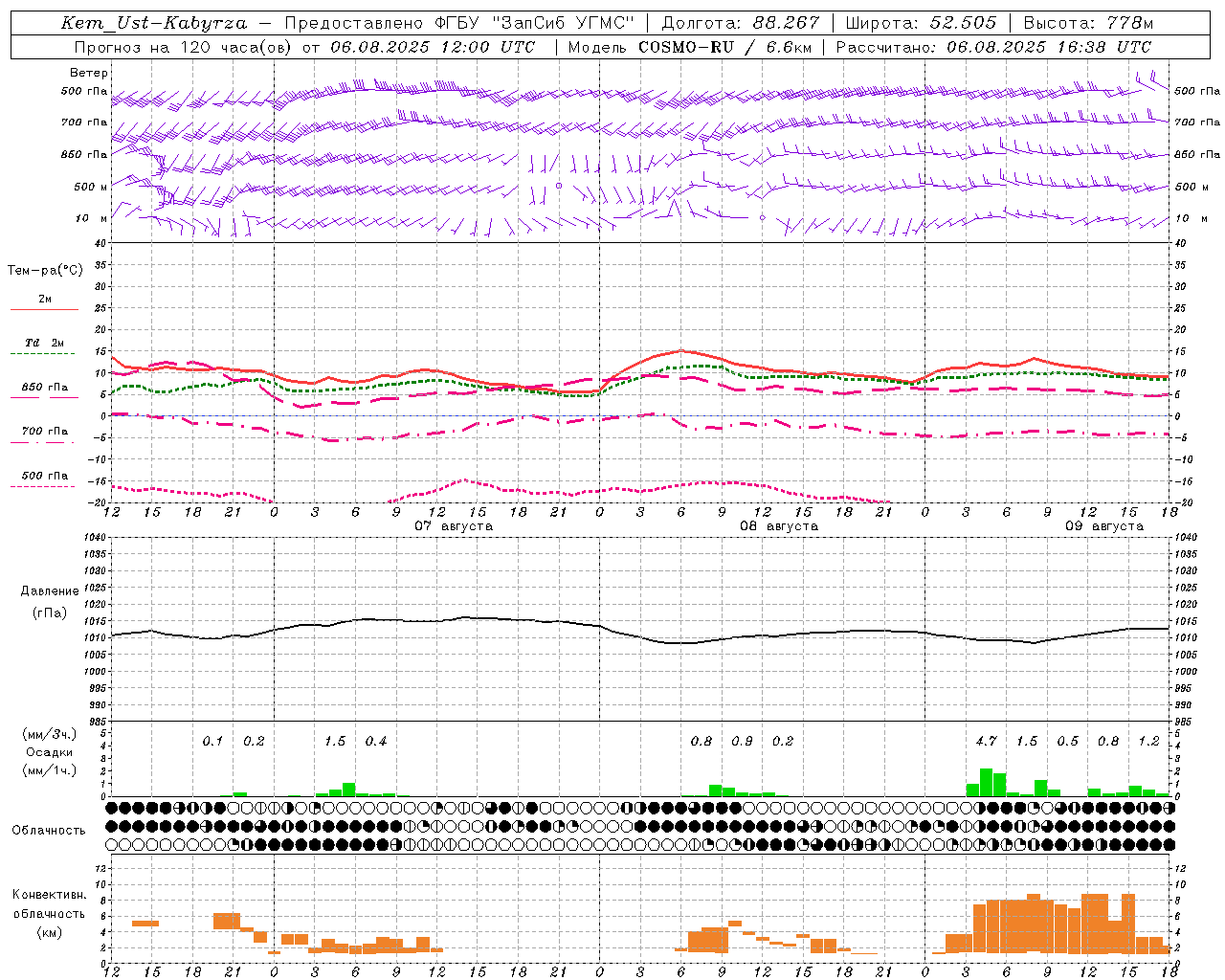The height and width of the screenshot is (980, 1225).
Task: Click the Тем-ра(°C) axis title
Action: click(45, 271)
